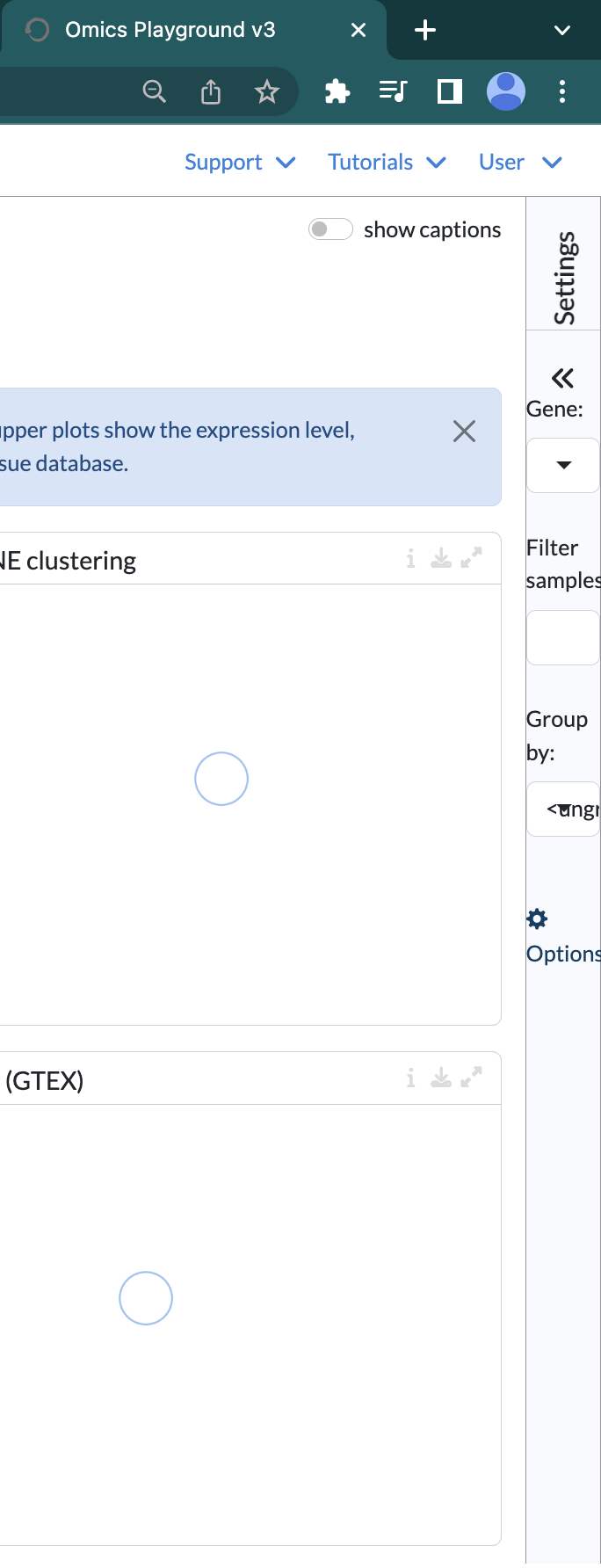Image resolution: width=601 pixels, height=1568 pixels.
Task: Download the t-SNE clustering plot
Action: [441, 558]
